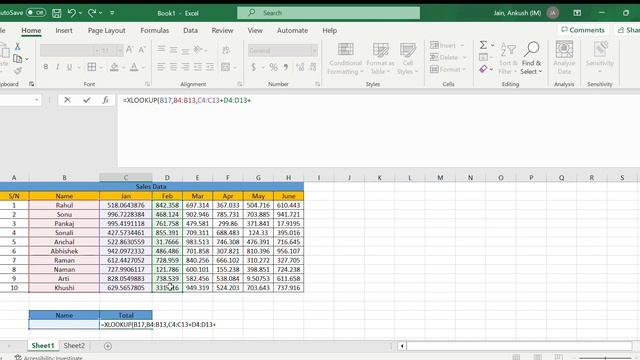
Task: Click the cell containing Abhishek
Action: point(64,251)
